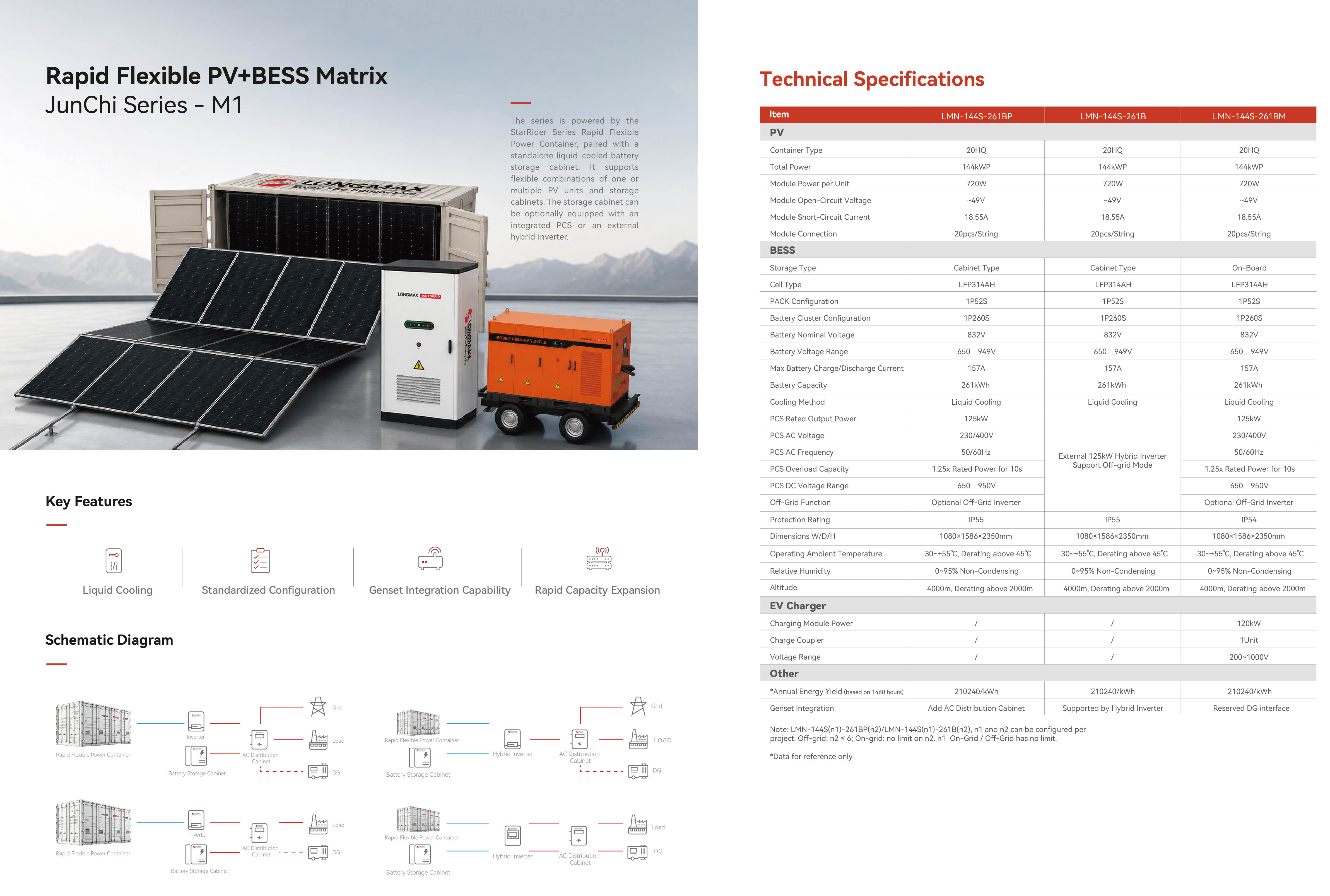This screenshot has height=896, width=1330.
Task: Click the "BESS" section header row
Action: 1037,250
